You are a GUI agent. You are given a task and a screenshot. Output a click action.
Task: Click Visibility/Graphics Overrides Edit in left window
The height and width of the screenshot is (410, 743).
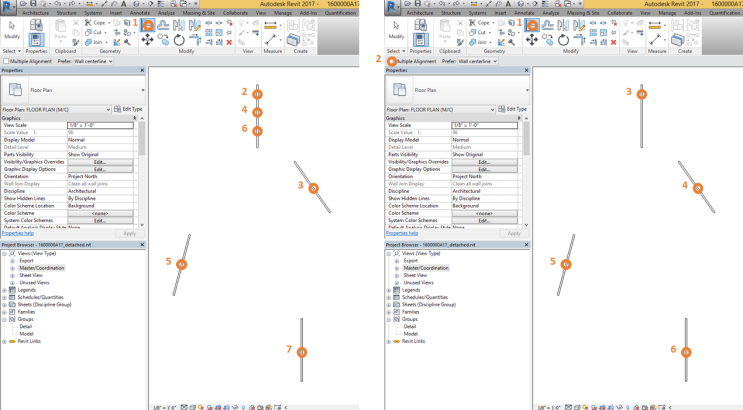(100, 162)
